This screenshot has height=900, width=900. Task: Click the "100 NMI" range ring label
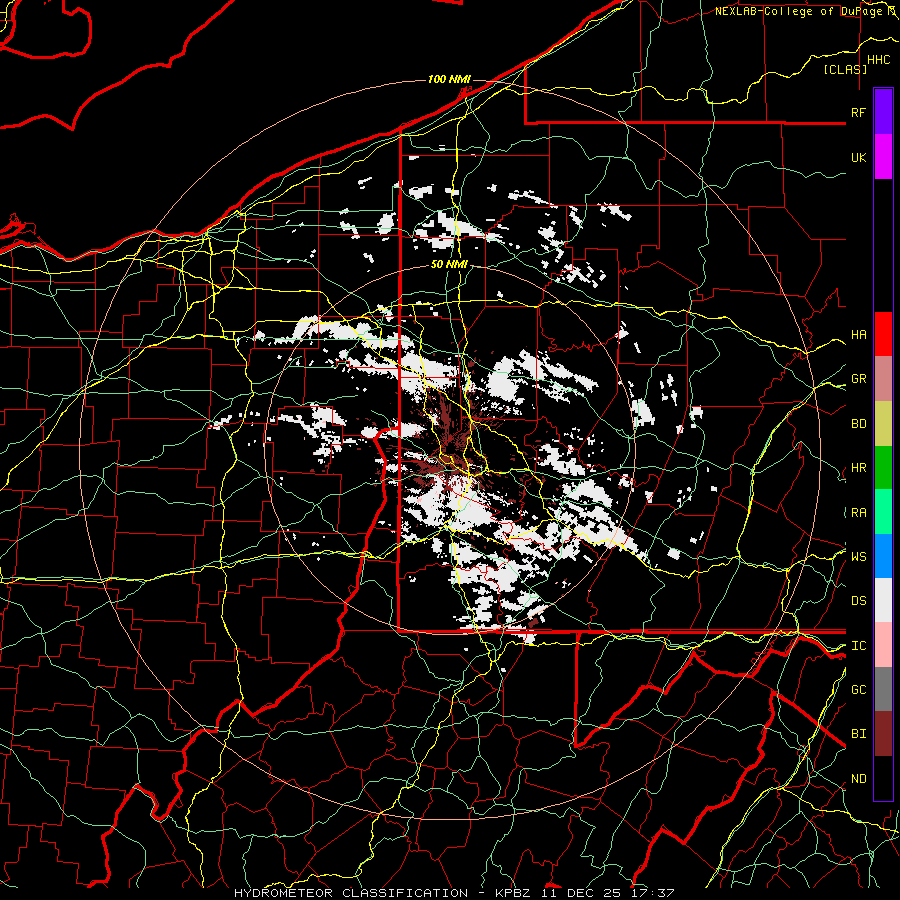(x=449, y=79)
